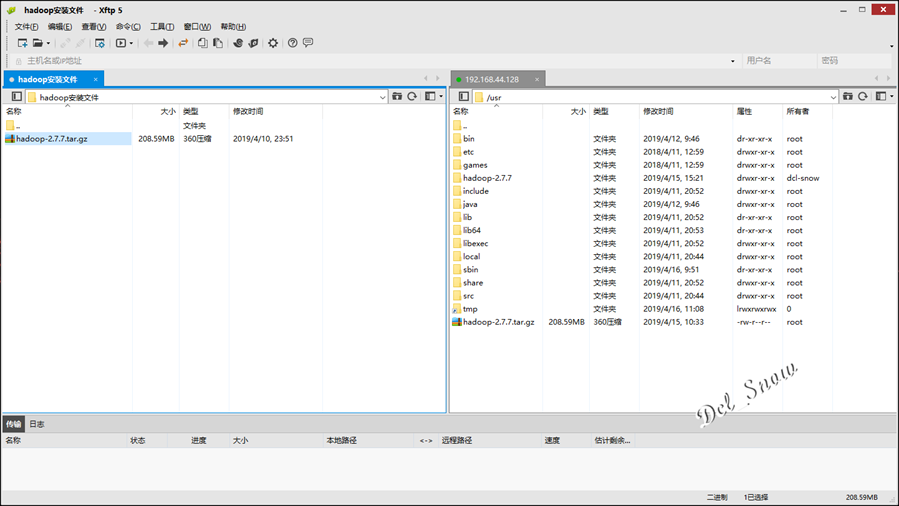The image size is (899, 506).
Task: Click the Open Session folder icon
Action: click(x=37, y=43)
